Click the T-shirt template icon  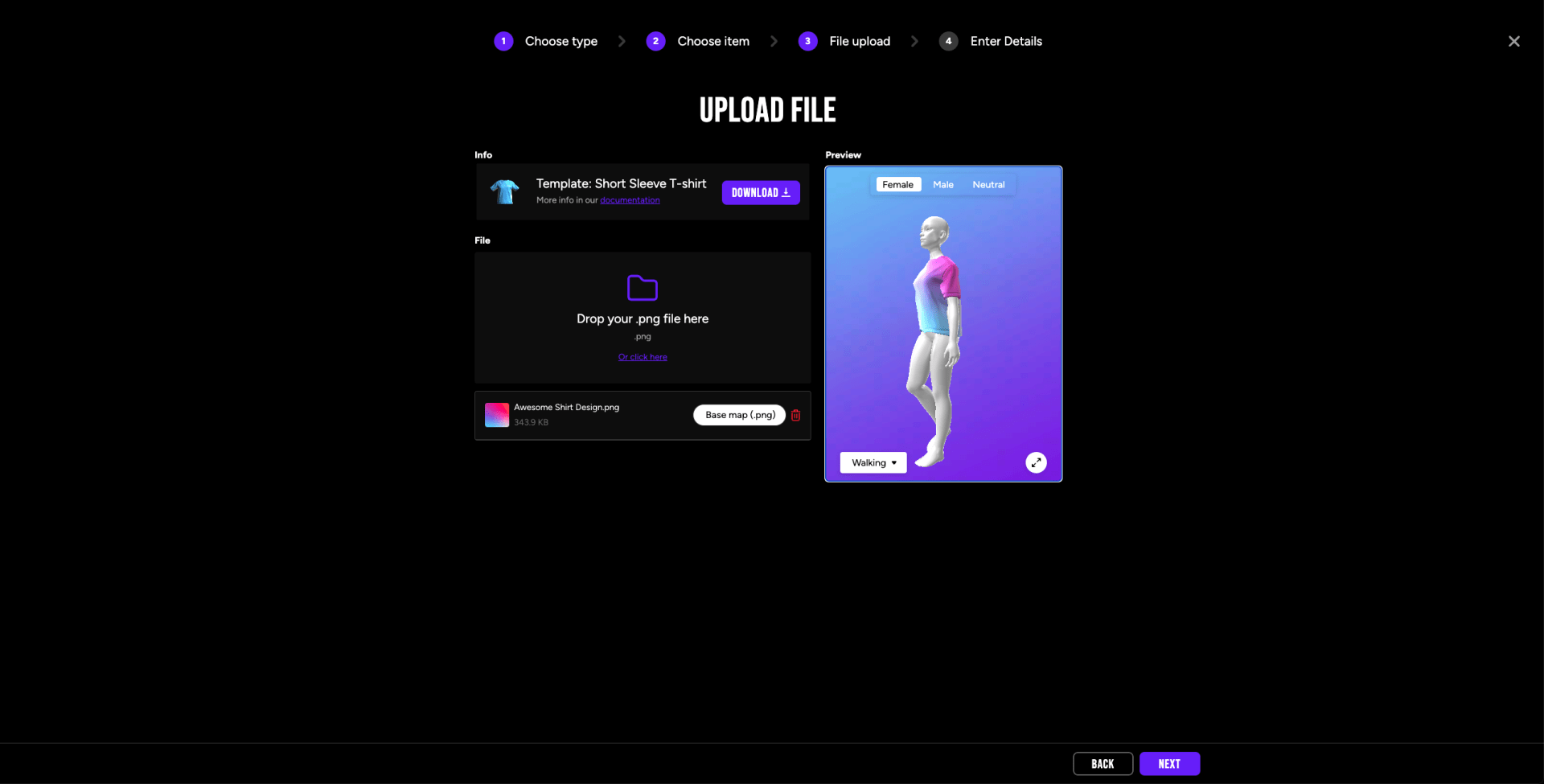point(504,191)
